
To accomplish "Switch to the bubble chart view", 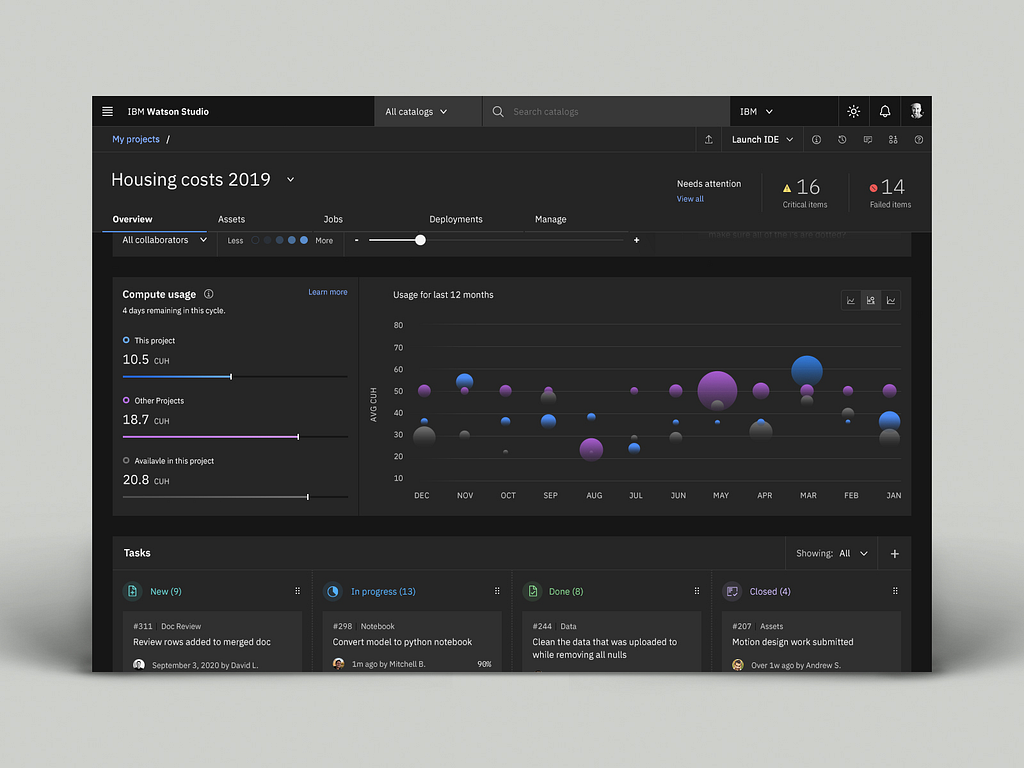I will pos(871,300).
